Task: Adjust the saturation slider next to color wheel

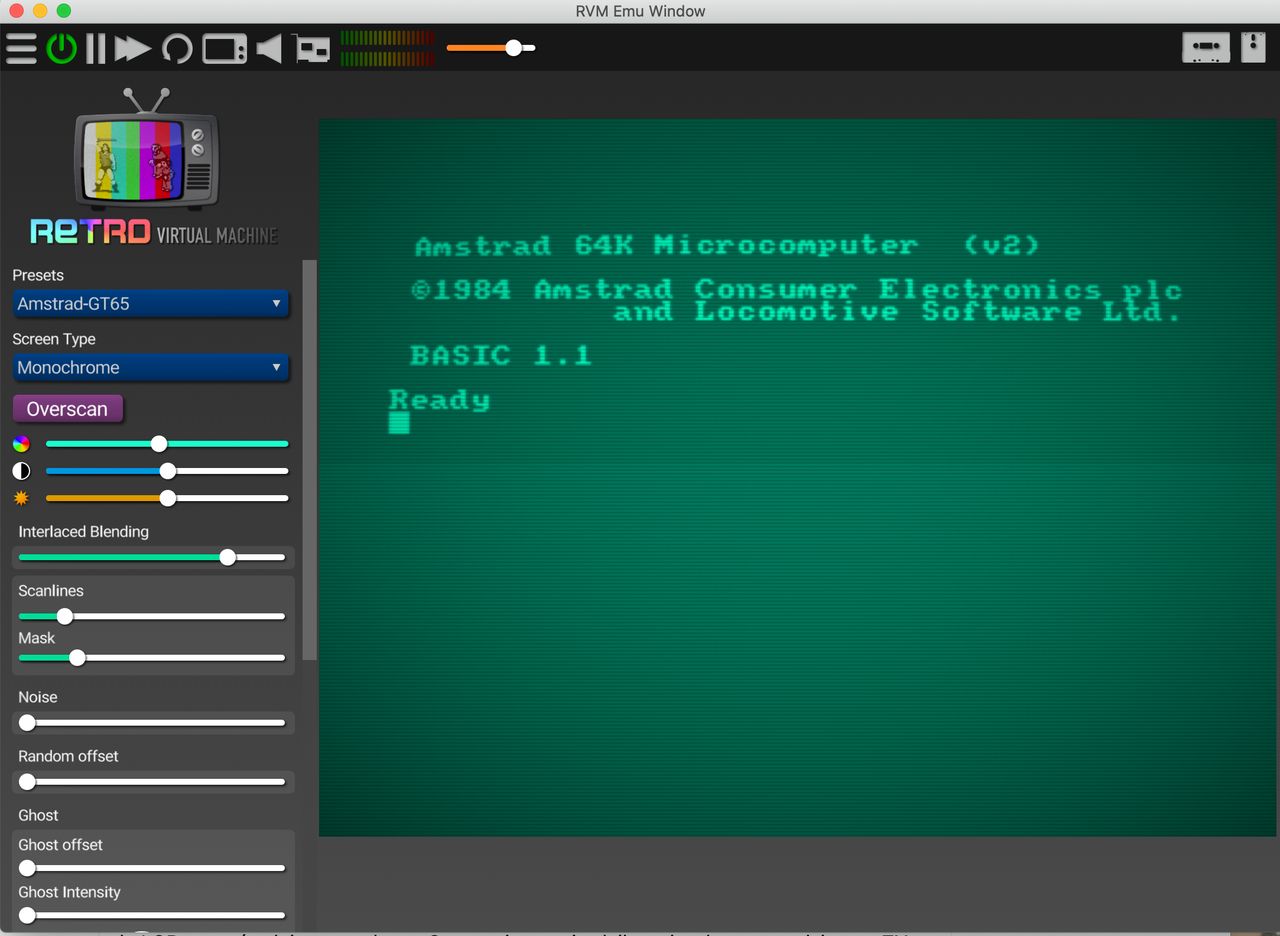Action: tap(167, 444)
